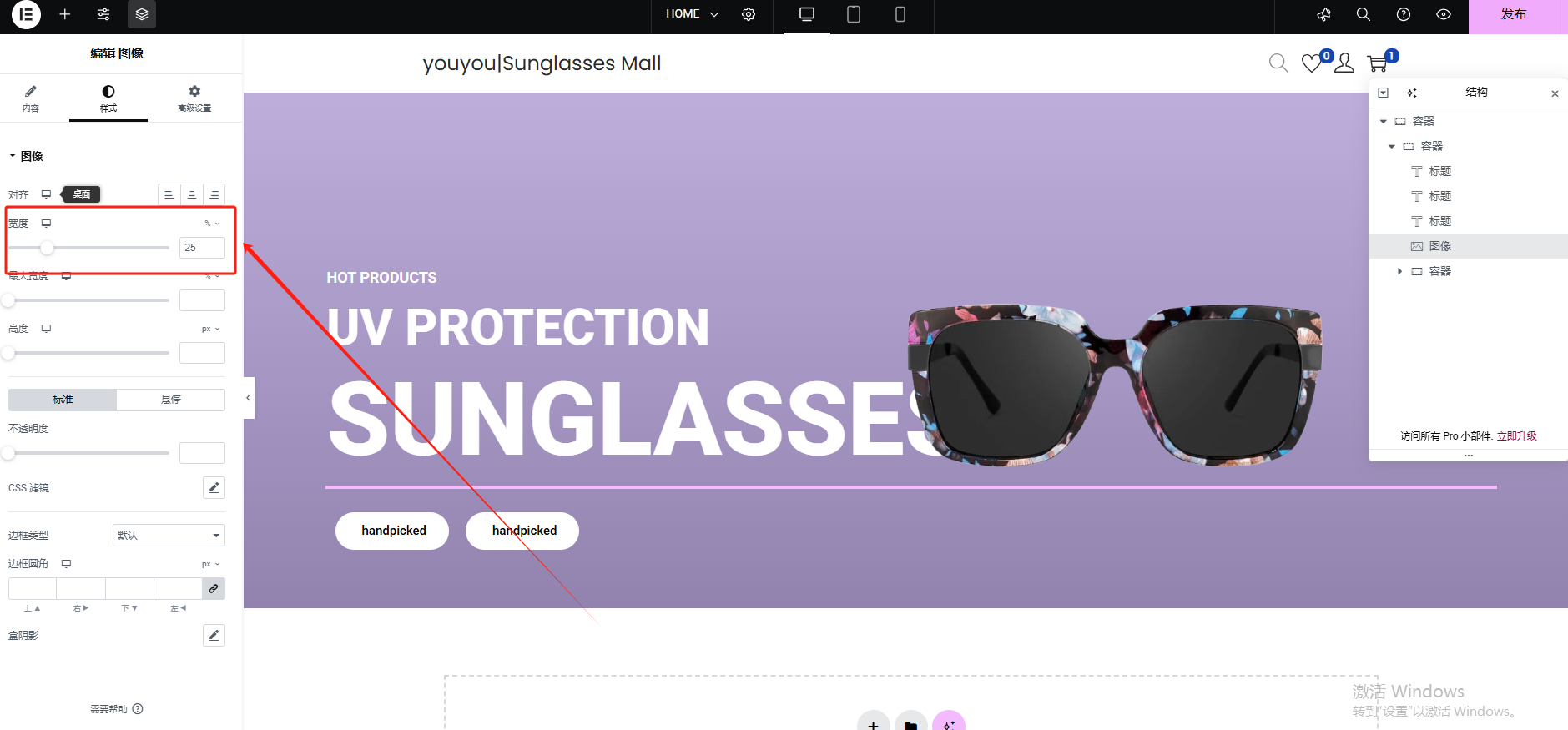Viewport: 1568px width, 730px height.
Task: Open the HOME page dropdown
Action: pyautogui.click(x=692, y=14)
